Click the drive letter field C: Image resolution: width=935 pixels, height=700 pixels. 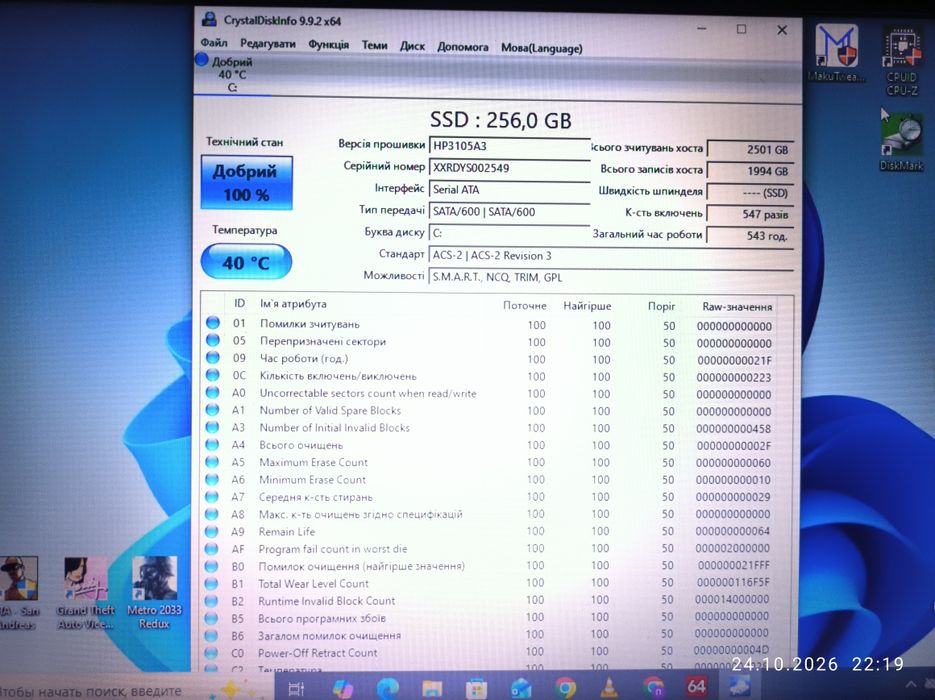(x=509, y=233)
